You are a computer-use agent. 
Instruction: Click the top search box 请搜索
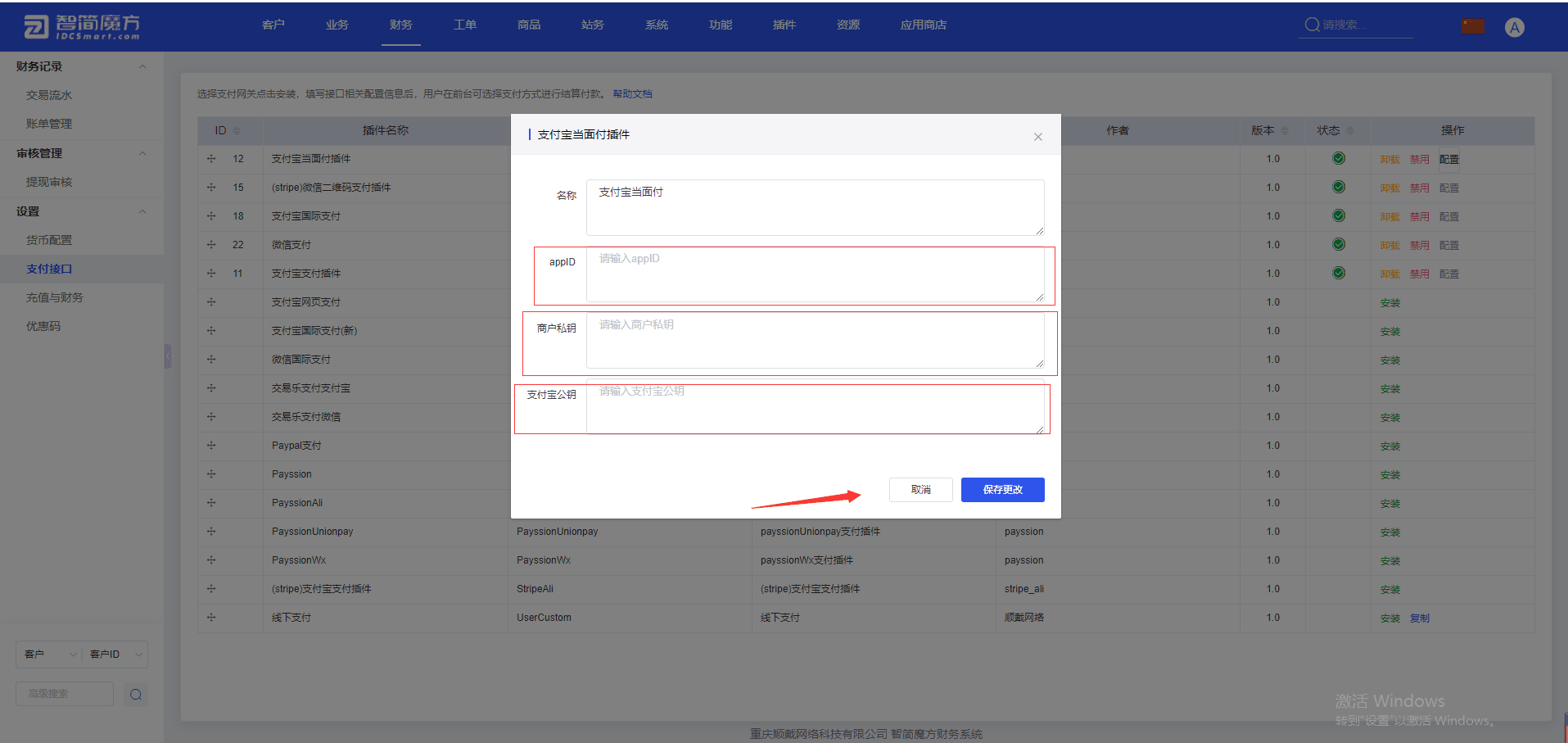point(1356,25)
